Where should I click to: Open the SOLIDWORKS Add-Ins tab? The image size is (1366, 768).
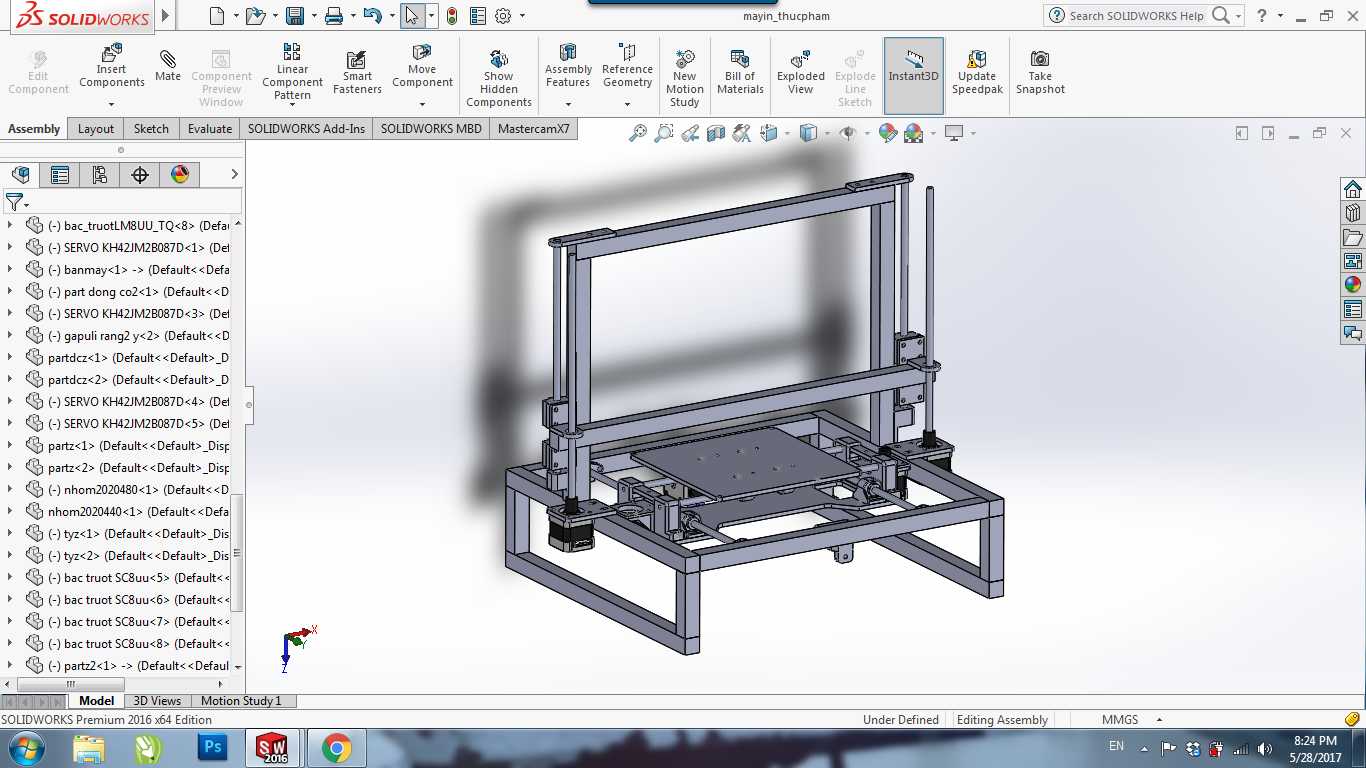pyautogui.click(x=306, y=129)
